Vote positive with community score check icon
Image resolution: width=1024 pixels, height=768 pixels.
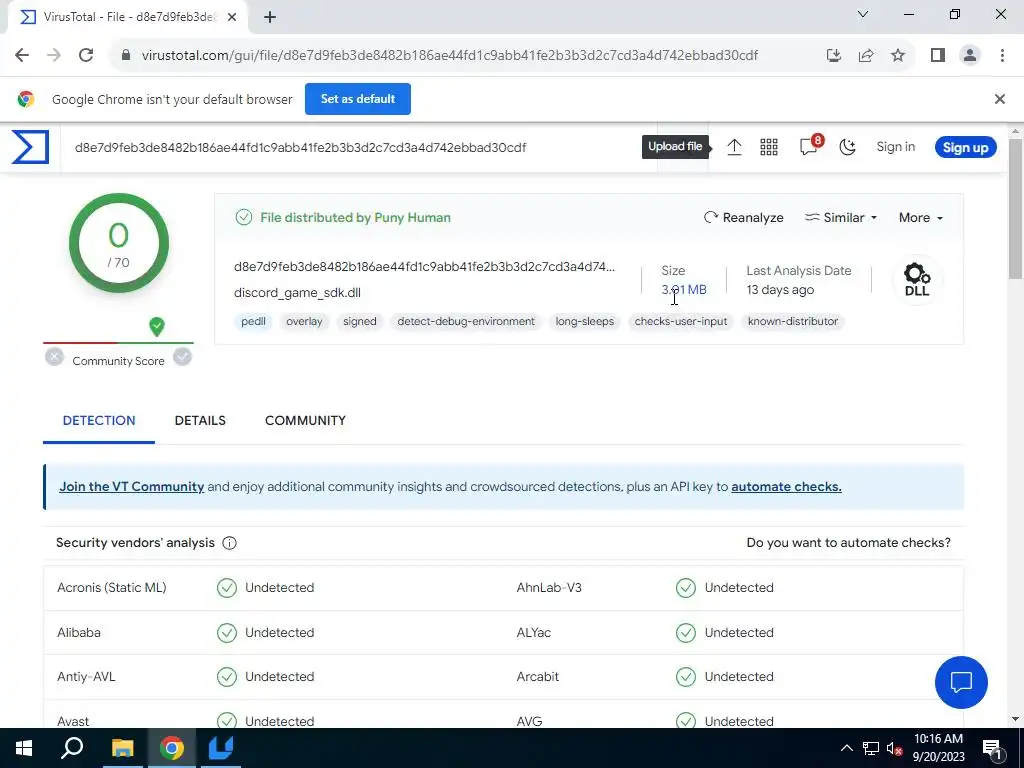(x=183, y=357)
